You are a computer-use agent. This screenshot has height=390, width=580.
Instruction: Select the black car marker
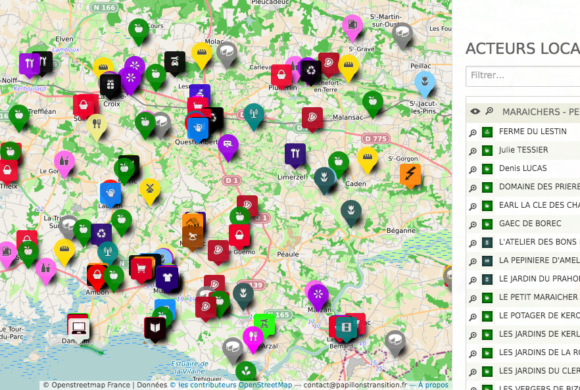[x=175, y=63]
